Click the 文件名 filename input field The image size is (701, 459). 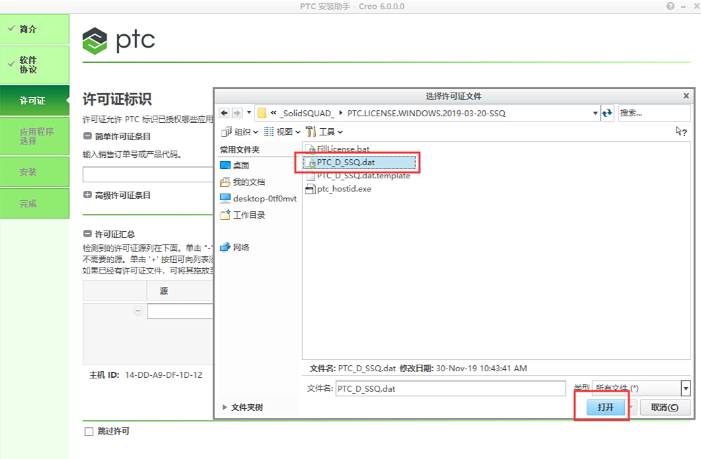tap(449, 387)
